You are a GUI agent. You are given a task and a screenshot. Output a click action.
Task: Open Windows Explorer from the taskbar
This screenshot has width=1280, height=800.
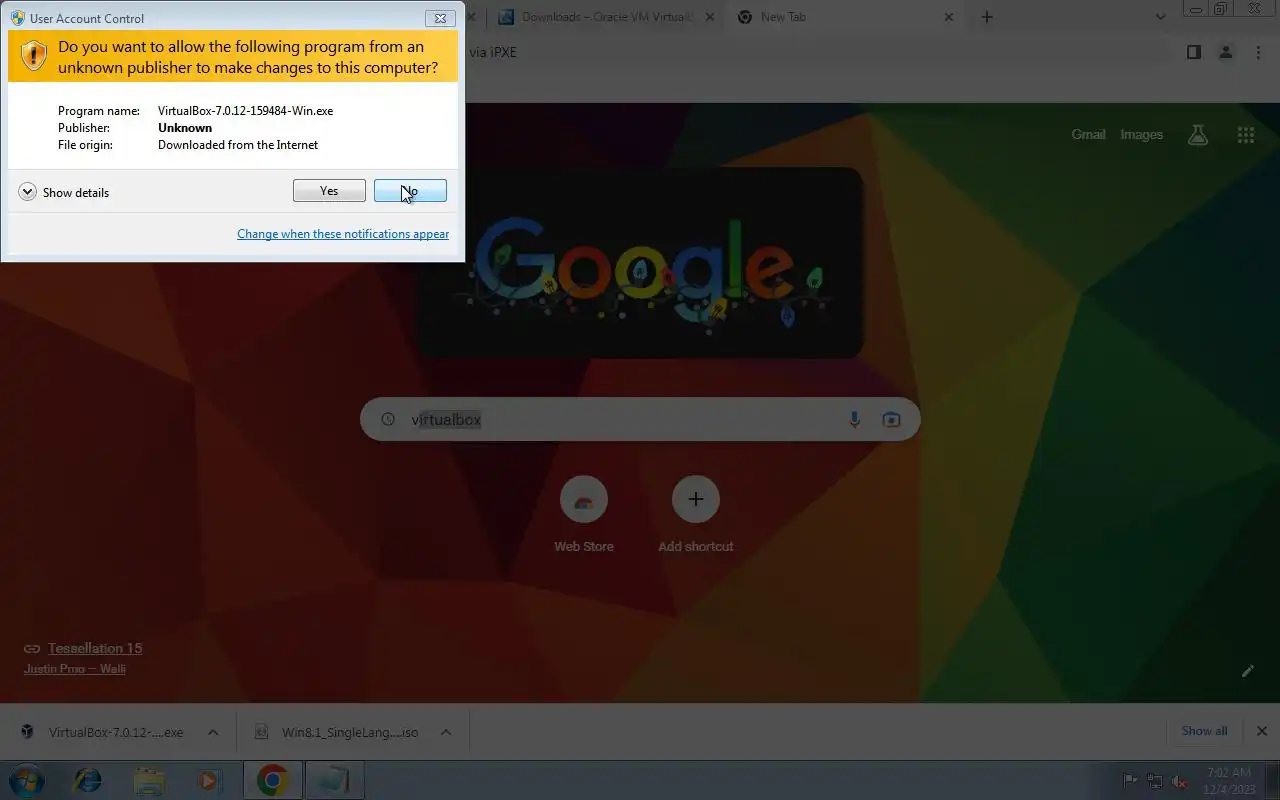(x=149, y=780)
